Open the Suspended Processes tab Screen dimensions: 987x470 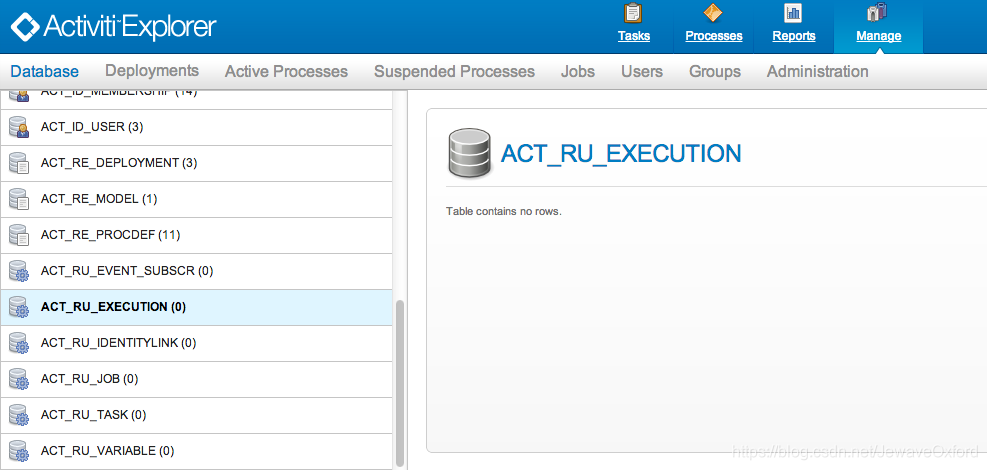tap(454, 72)
